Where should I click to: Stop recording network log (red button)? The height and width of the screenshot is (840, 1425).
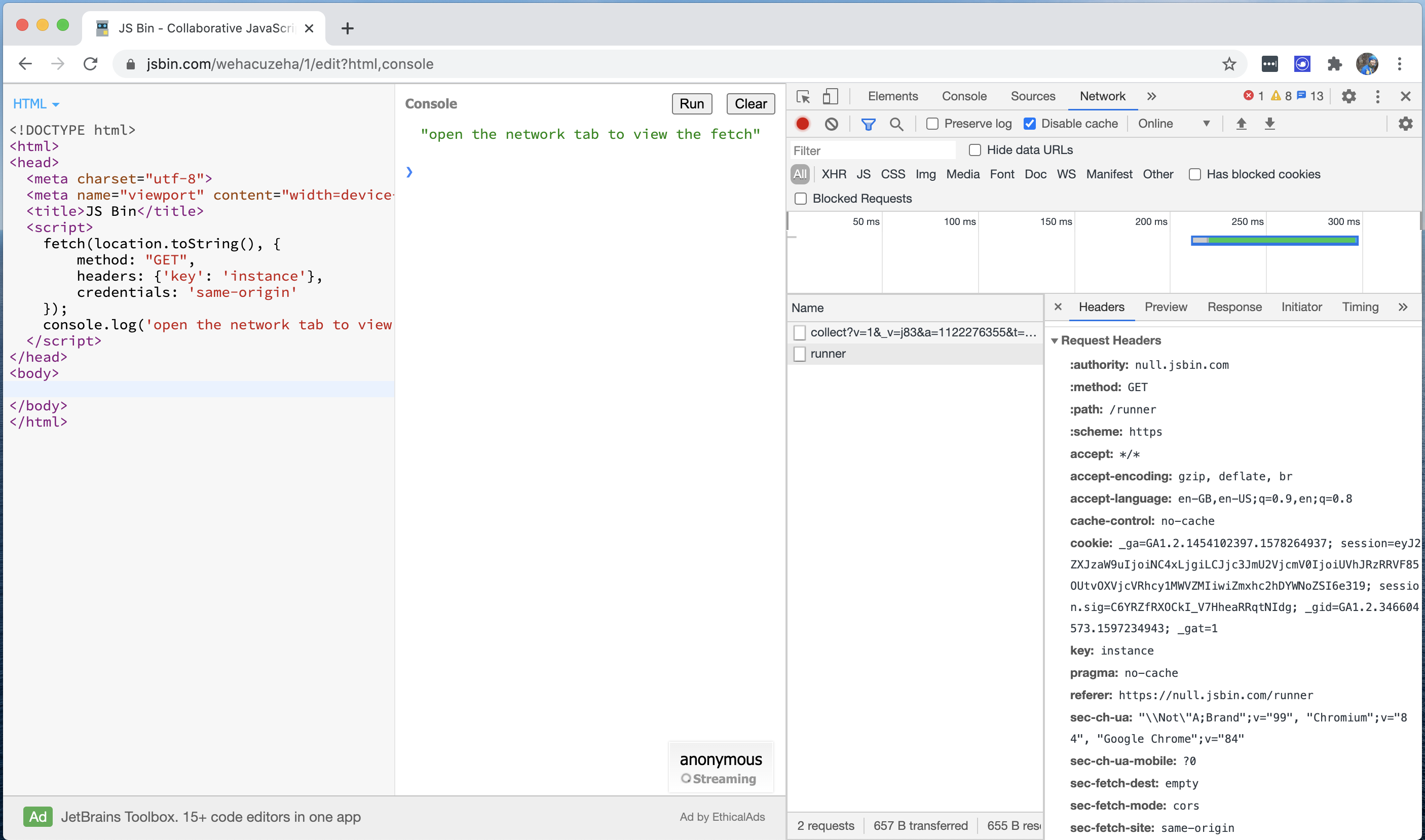tap(802, 124)
